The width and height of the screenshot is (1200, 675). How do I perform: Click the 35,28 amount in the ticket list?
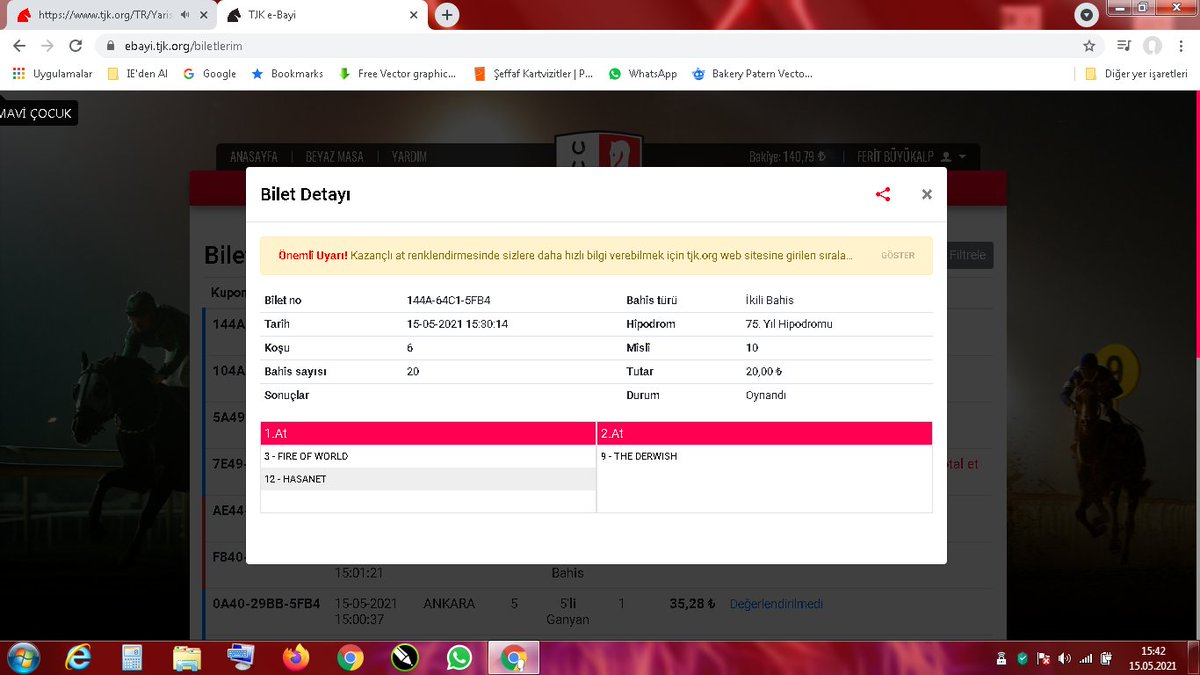tap(693, 604)
